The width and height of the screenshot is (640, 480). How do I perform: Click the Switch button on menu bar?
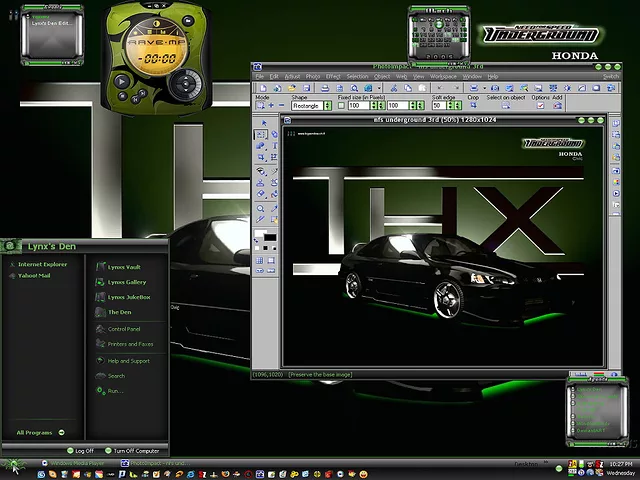(x=611, y=76)
